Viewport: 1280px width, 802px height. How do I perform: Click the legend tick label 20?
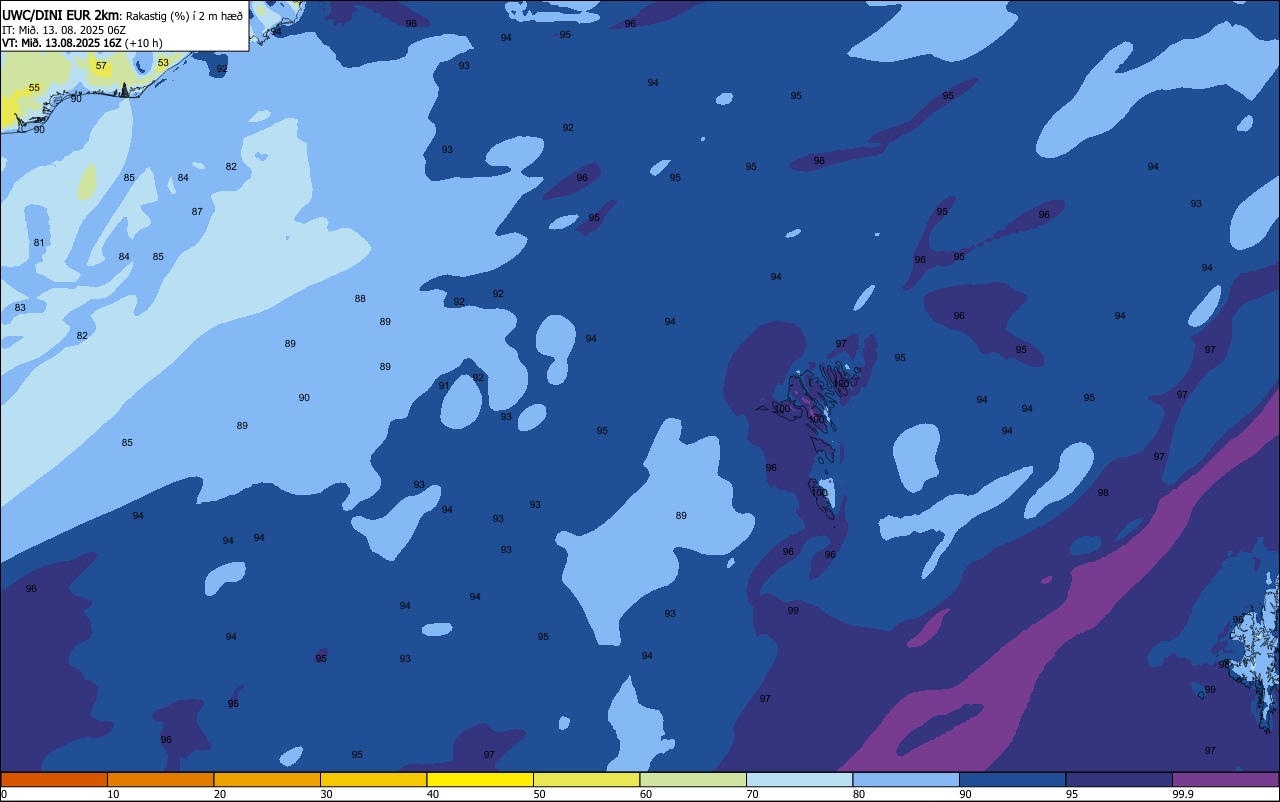tap(220, 794)
